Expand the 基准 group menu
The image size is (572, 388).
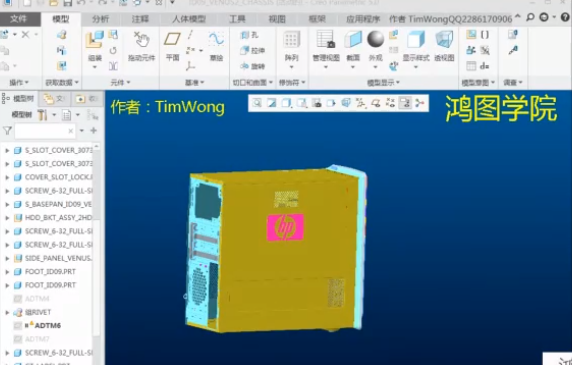(x=194, y=83)
